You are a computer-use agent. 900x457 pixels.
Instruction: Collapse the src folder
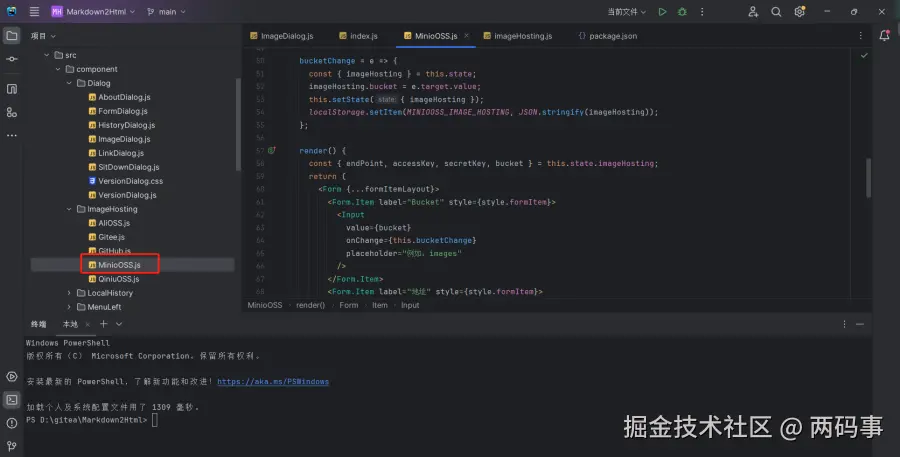click(46, 55)
